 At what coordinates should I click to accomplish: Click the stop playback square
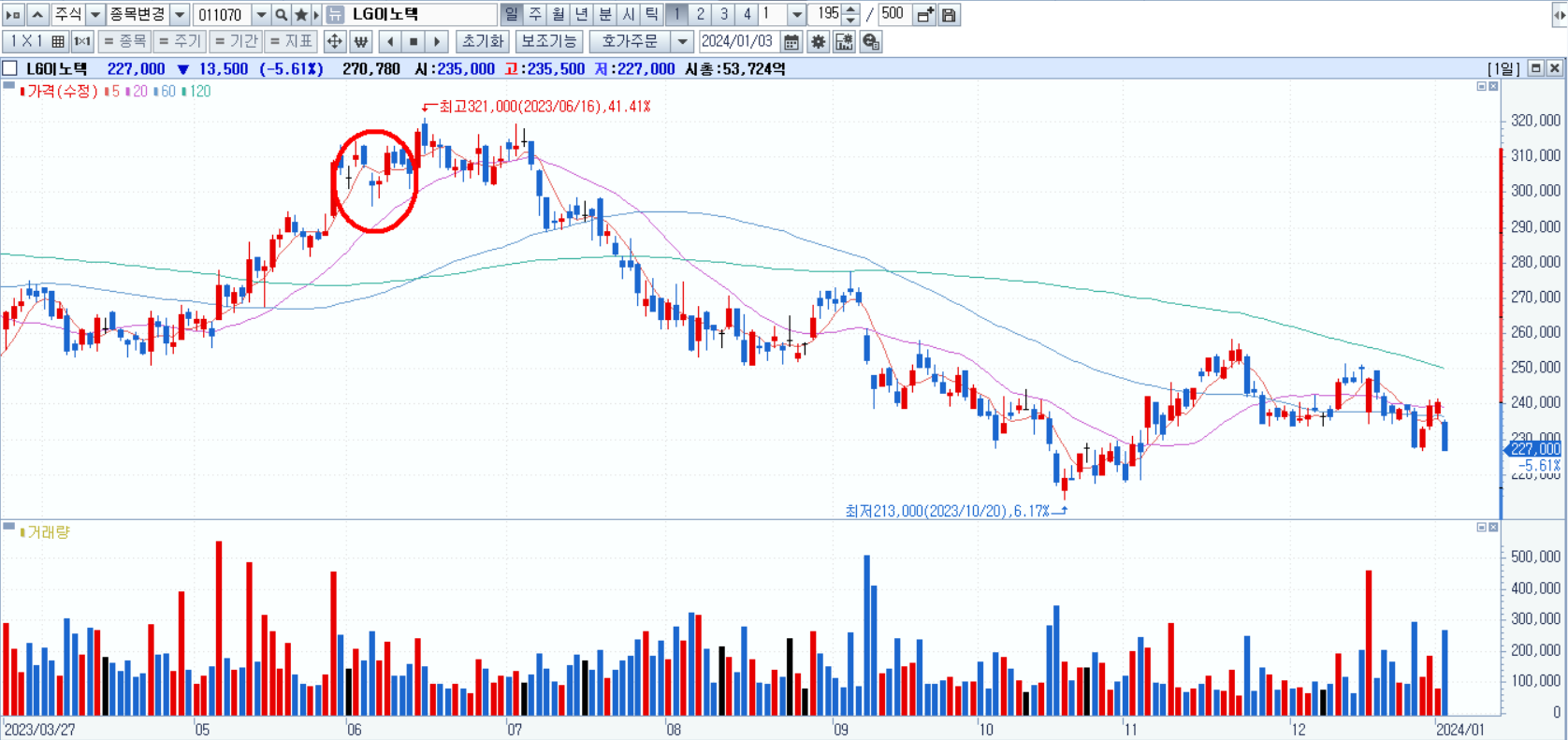point(414,41)
